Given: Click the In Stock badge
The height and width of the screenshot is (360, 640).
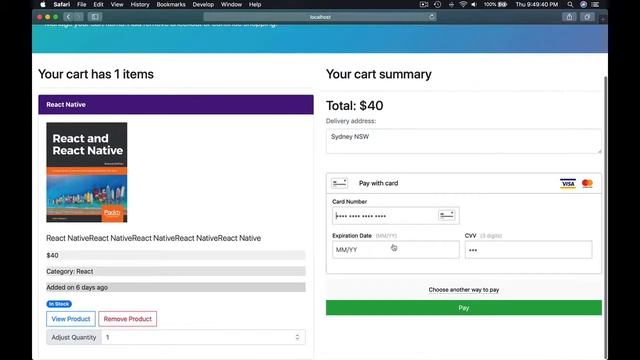Looking at the screenshot, I should 59,304.
